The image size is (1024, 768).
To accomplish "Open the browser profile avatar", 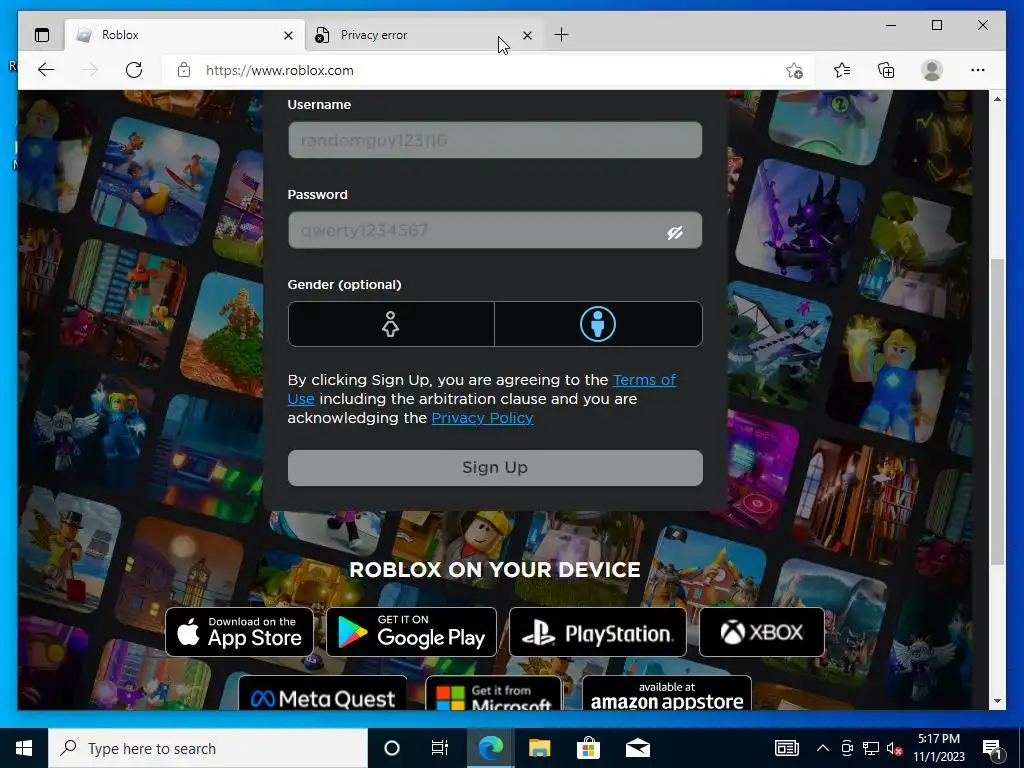I will 932,70.
